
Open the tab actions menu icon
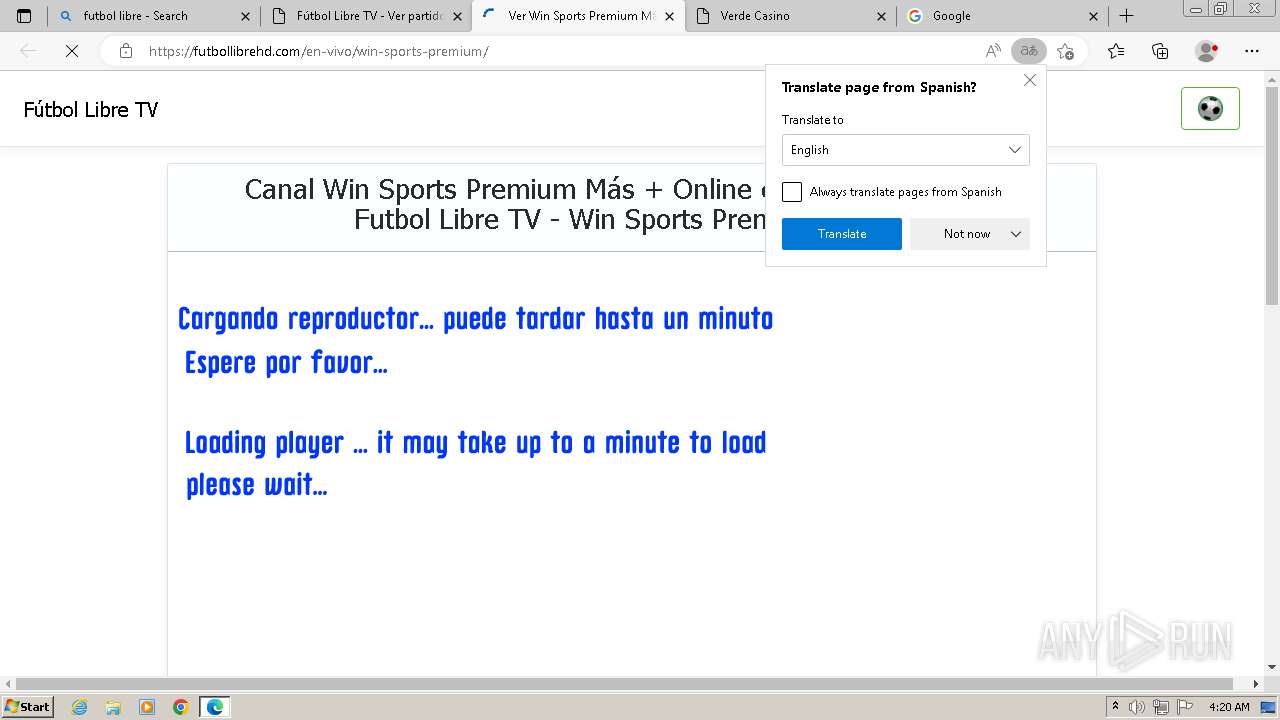(x=24, y=16)
